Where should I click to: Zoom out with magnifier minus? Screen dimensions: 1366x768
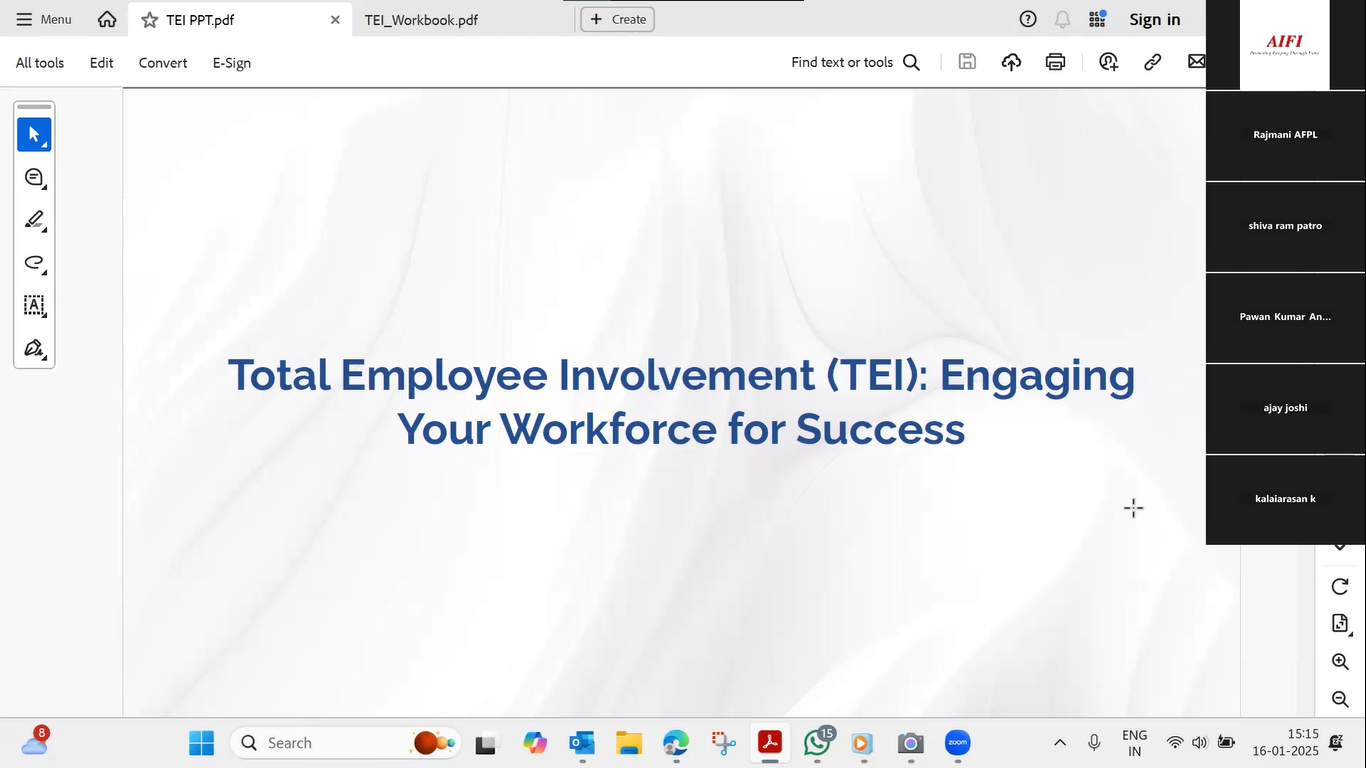[x=1340, y=699]
